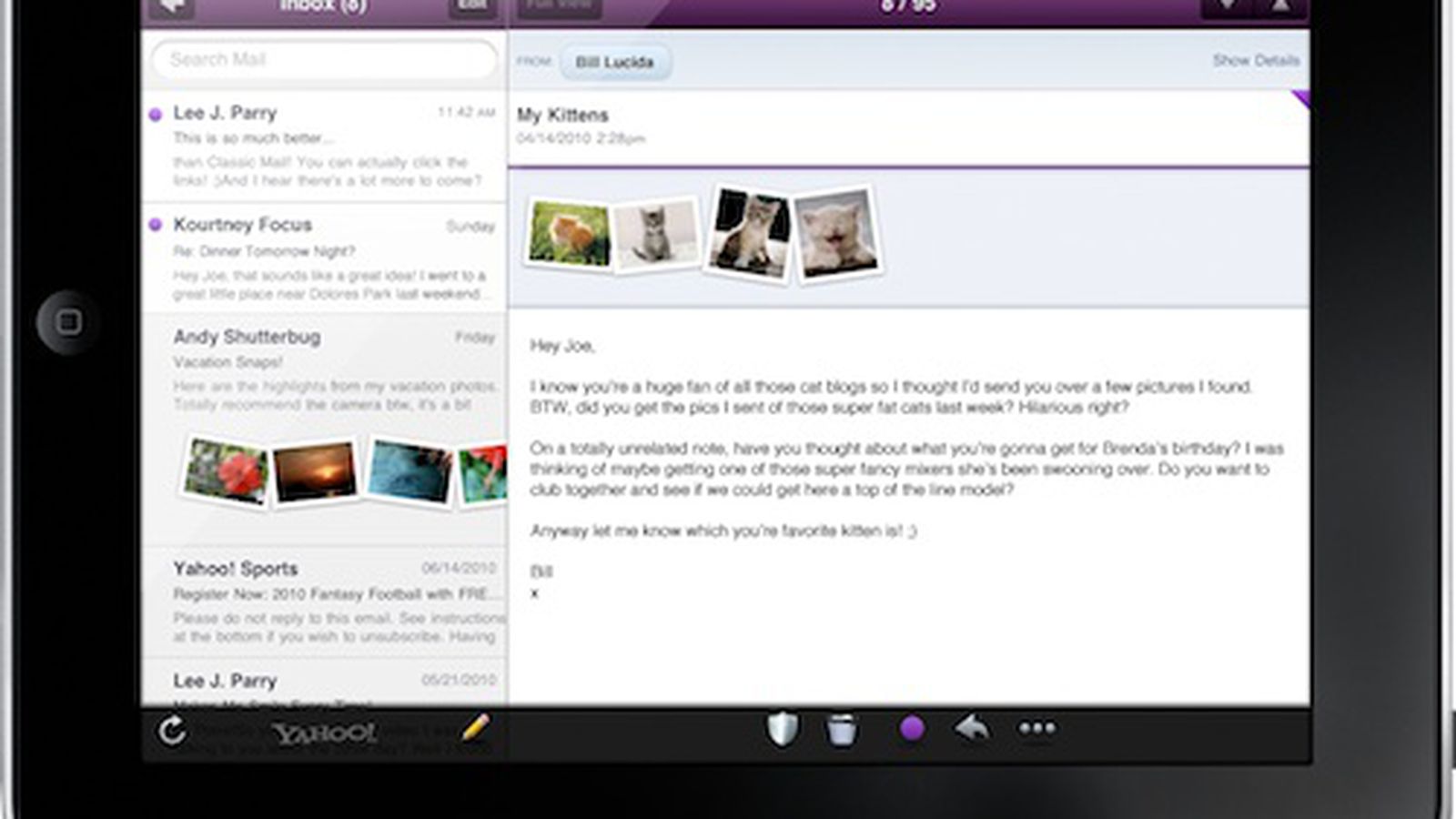Screen dimensions: 1456x819
Task: Reply to the message with the arrow icon
Action: click(x=973, y=728)
